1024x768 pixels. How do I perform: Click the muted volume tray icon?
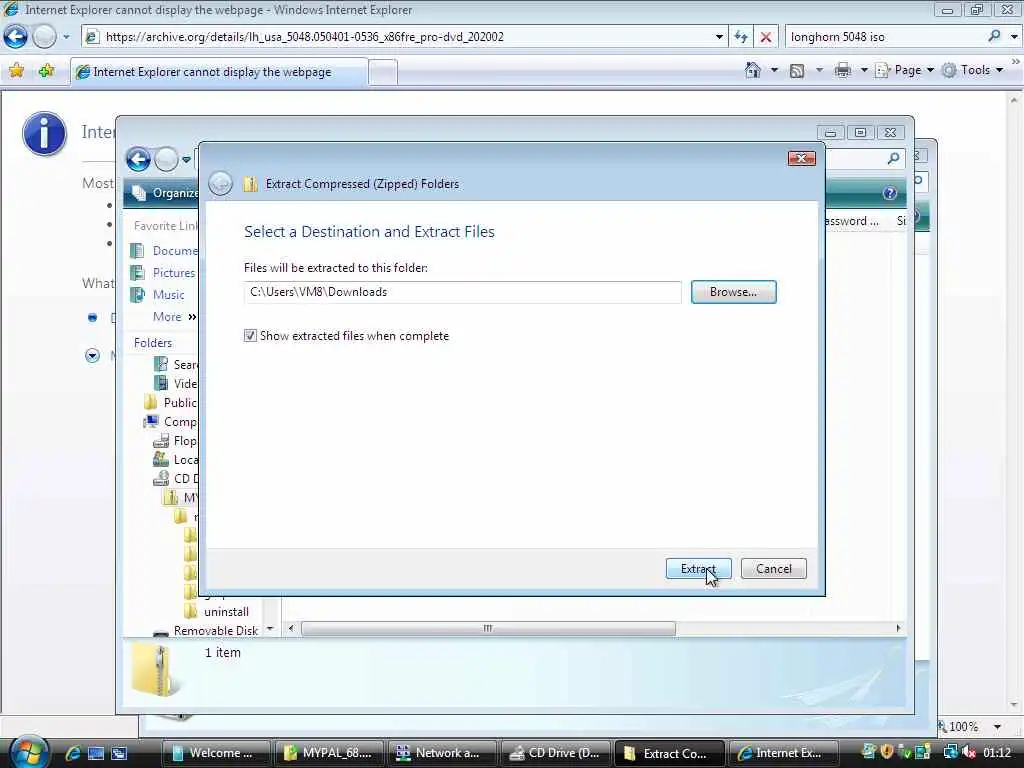click(968, 752)
